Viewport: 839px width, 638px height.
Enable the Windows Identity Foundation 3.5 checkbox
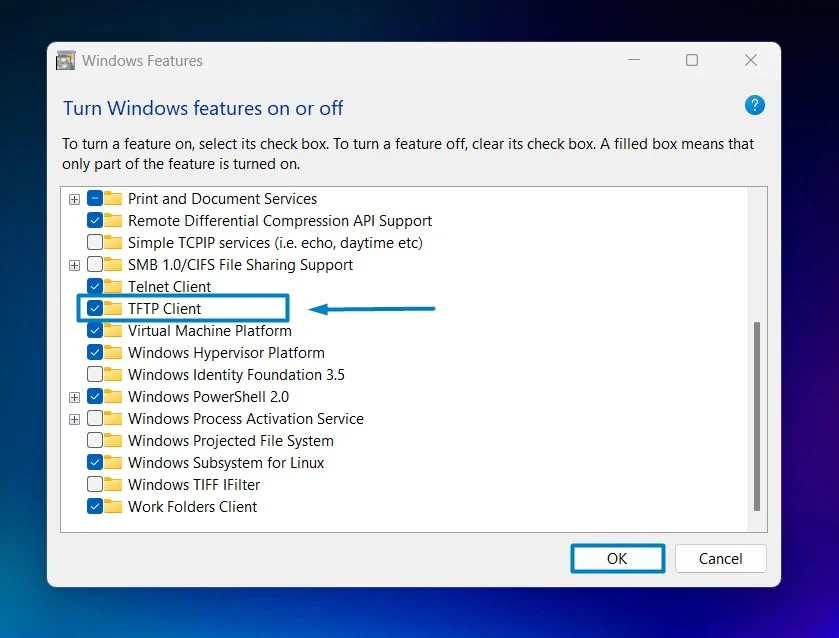click(95, 374)
